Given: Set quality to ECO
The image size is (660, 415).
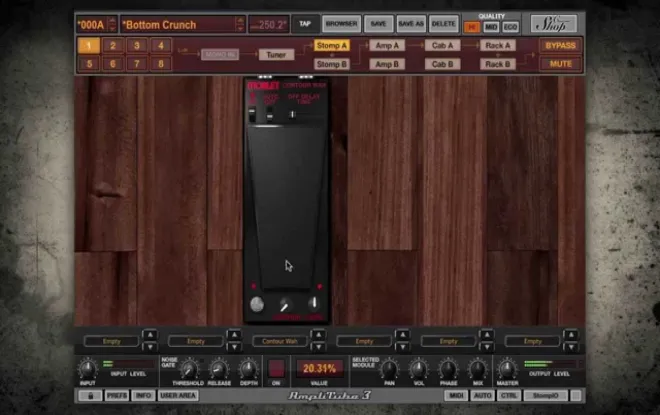Looking at the screenshot, I should click(510, 27).
